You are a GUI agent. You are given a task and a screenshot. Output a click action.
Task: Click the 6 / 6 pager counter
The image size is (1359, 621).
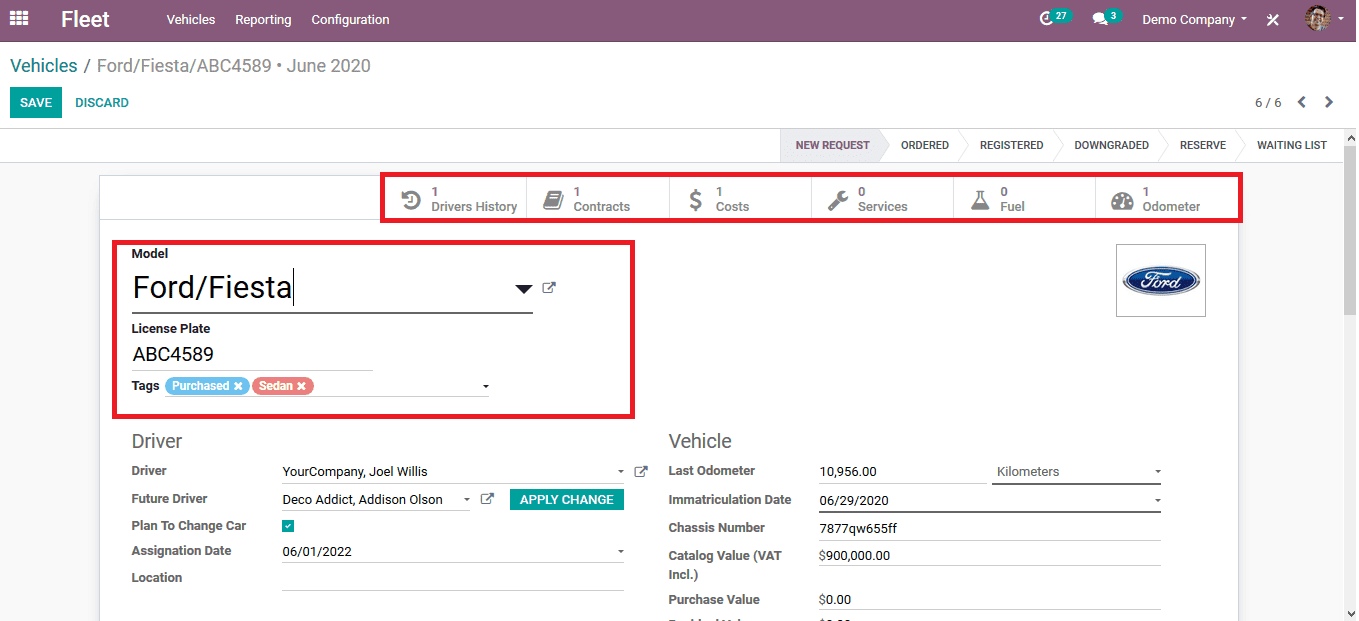click(1268, 103)
